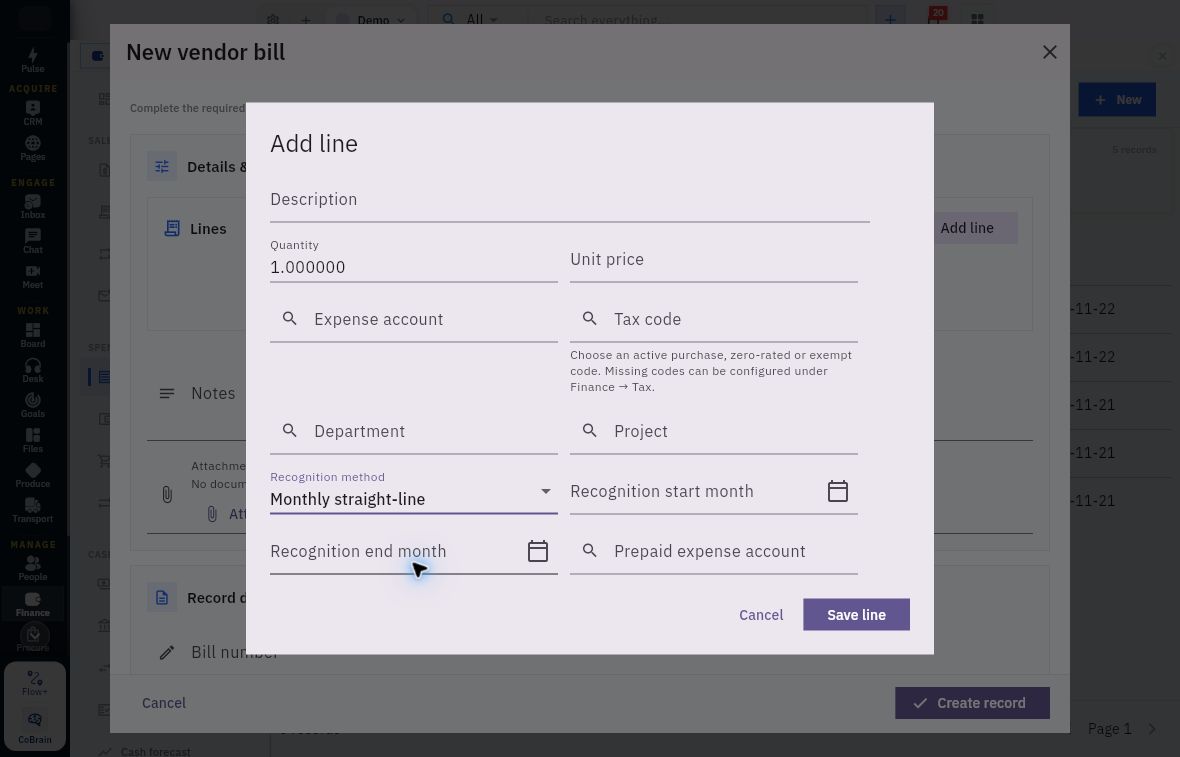The image size is (1180, 757).
Task: Focus the Unit price input field
Action: (x=713, y=260)
